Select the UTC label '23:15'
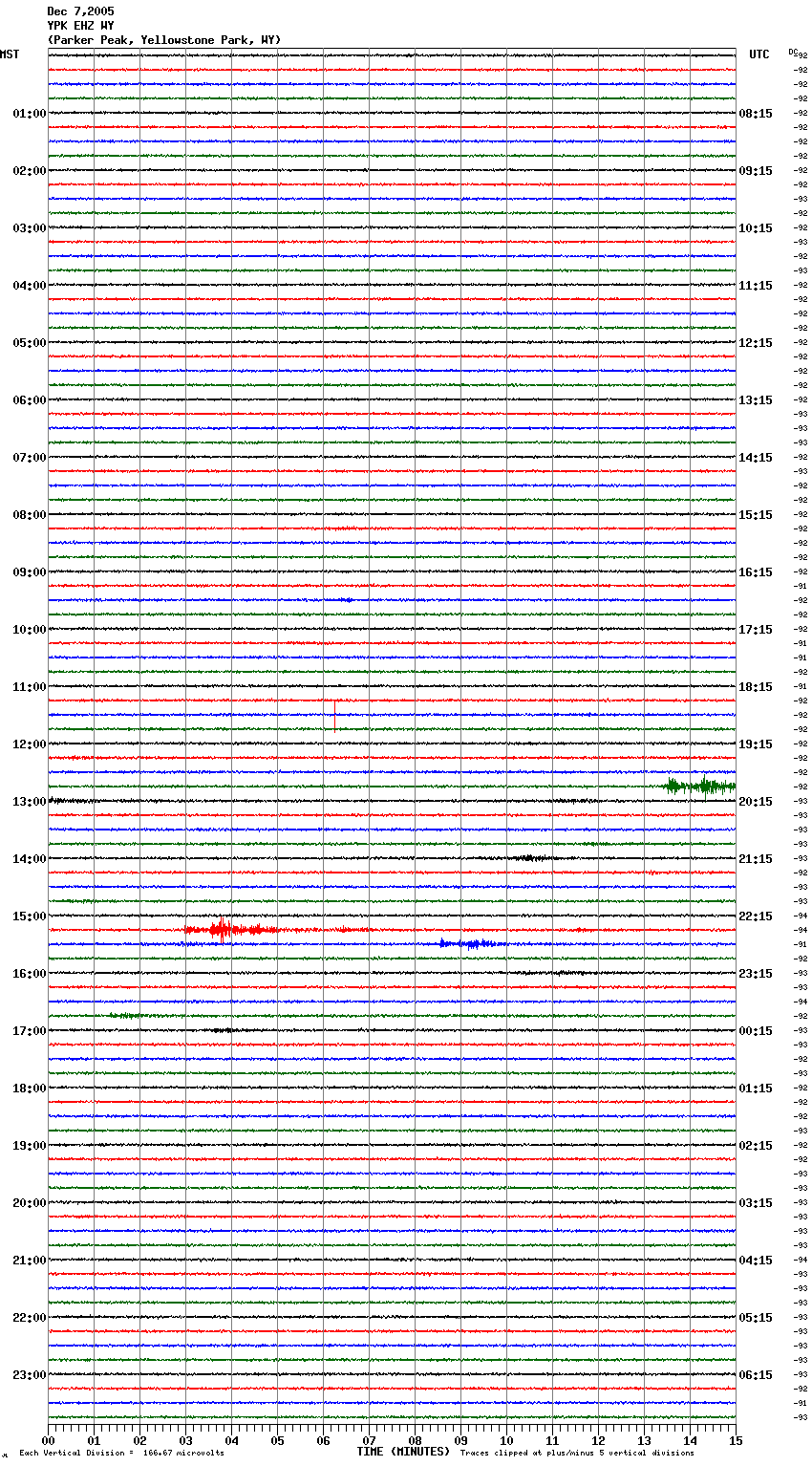Viewport: 812px width, 1466px height. click(756, 974)
